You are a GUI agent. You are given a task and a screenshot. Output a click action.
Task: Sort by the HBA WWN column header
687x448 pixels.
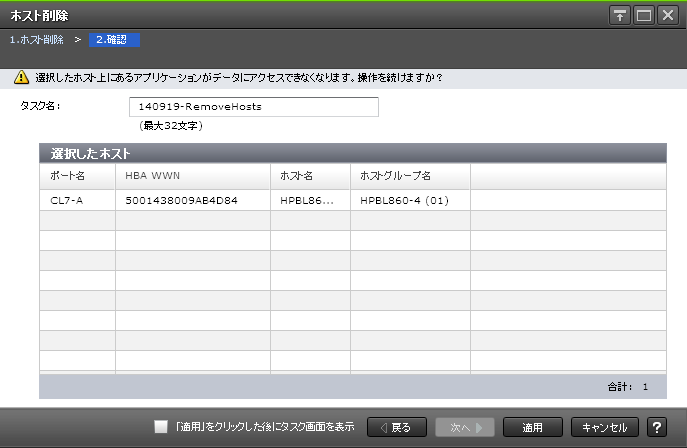point(193,176)
